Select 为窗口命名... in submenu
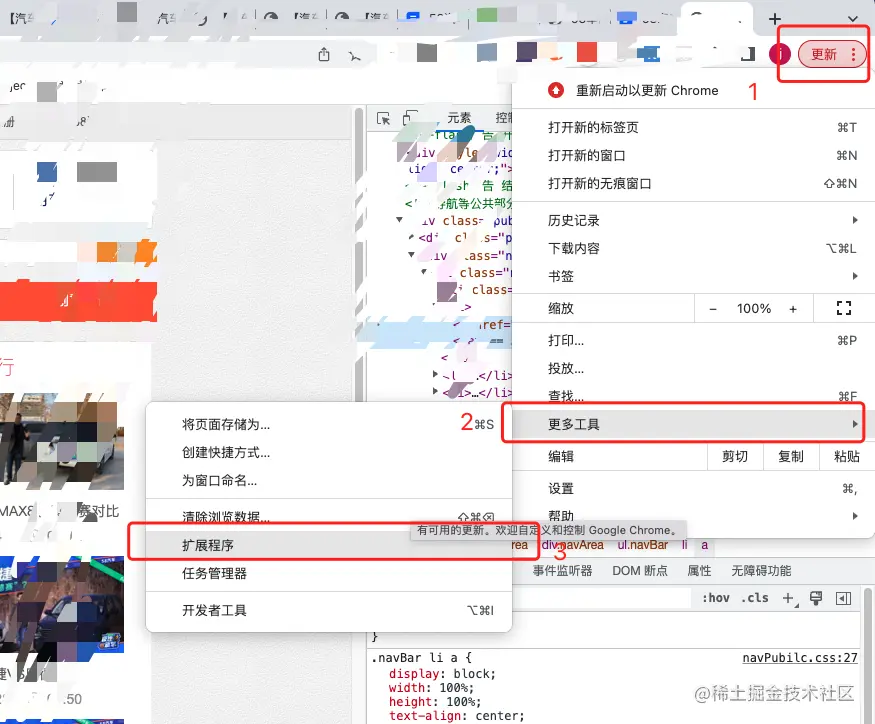 point(329,480)
